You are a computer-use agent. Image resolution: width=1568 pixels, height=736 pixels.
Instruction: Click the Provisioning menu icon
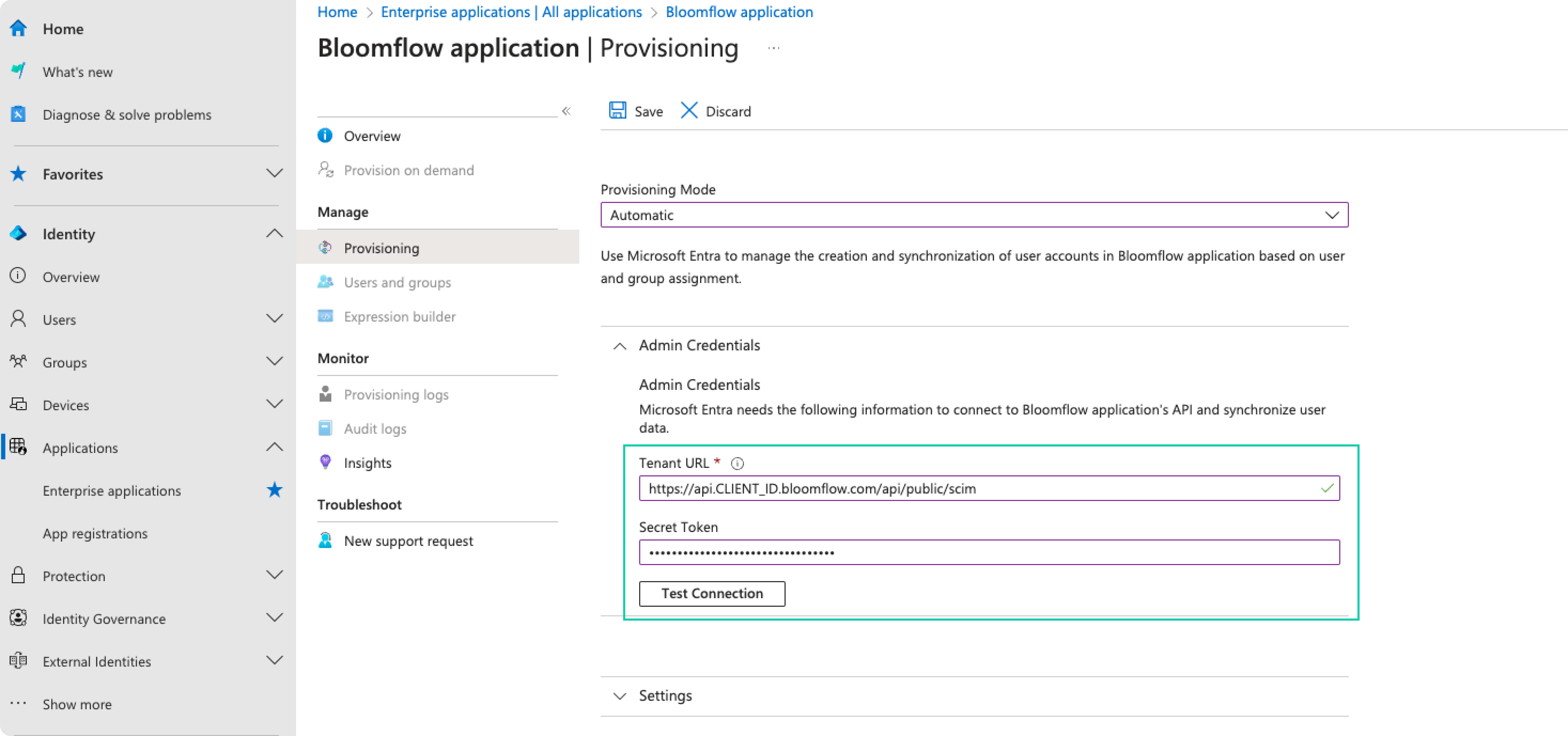pyautogui.click(x=325, y=248)
